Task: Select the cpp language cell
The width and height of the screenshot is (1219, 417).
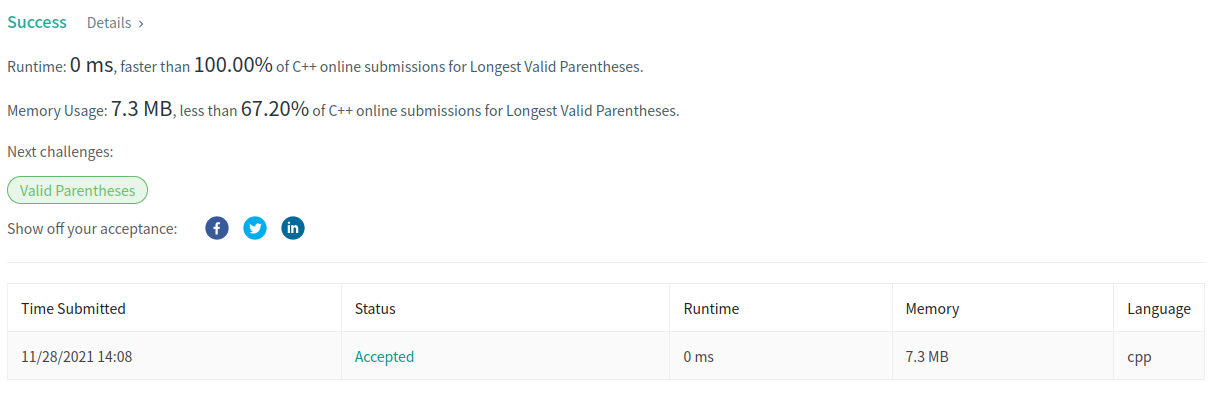Action: 1139,356
